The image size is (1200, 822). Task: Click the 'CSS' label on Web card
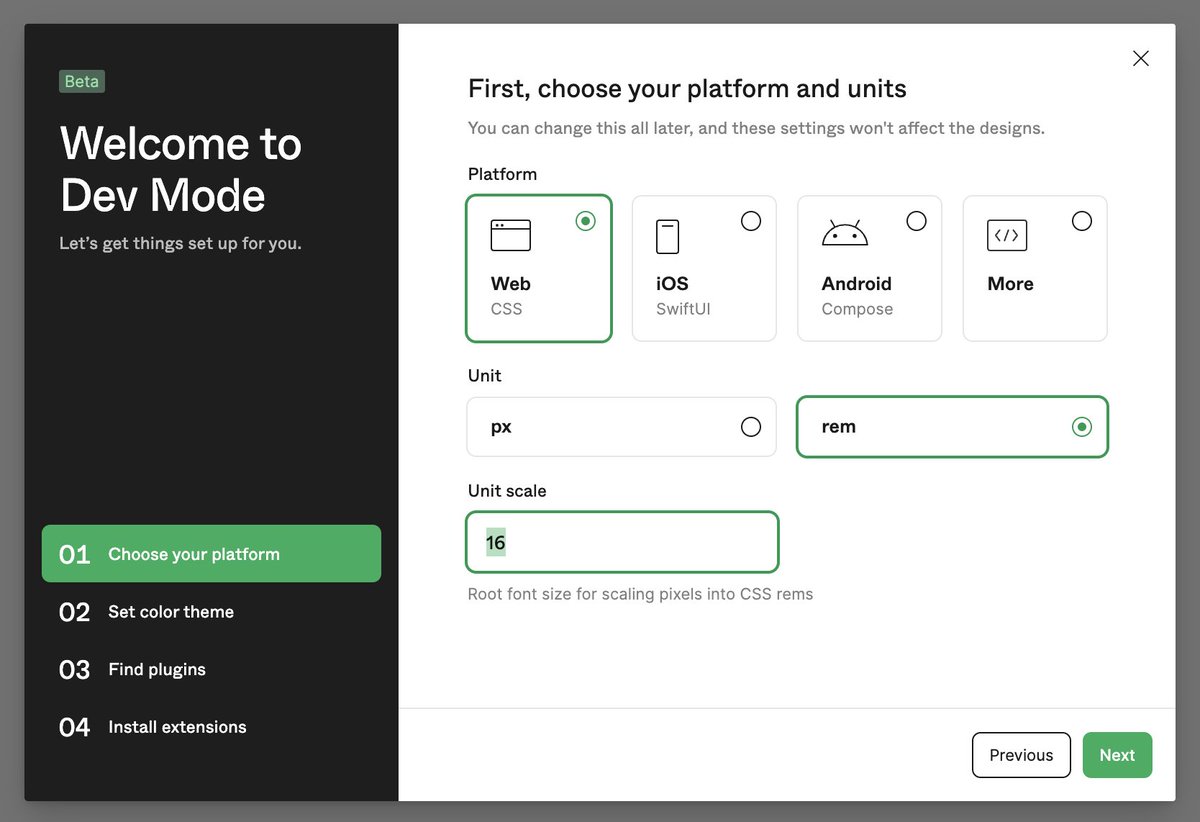point(506,309)
